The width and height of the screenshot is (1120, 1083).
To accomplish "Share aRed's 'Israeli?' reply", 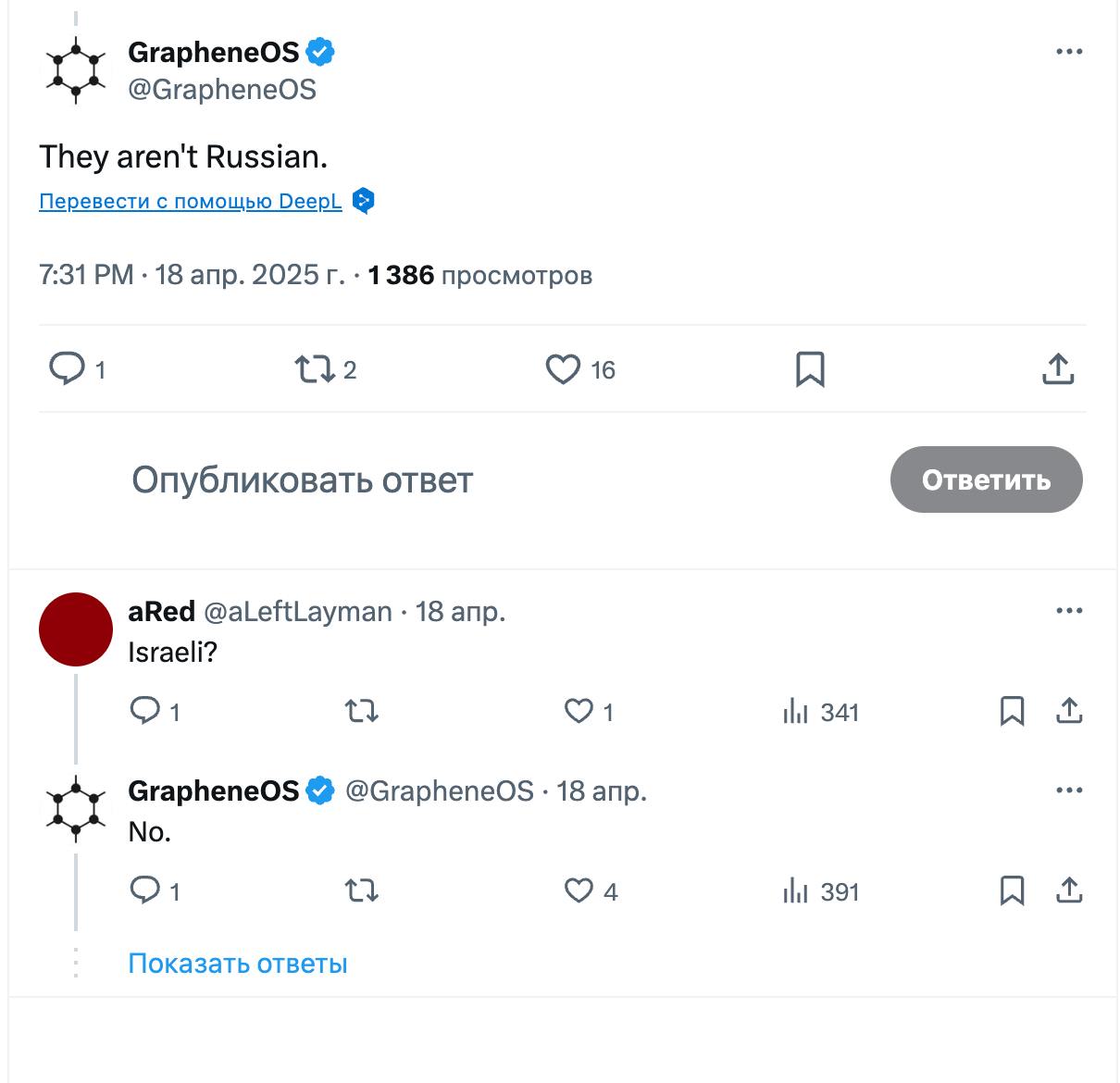I will [1069, 711].
